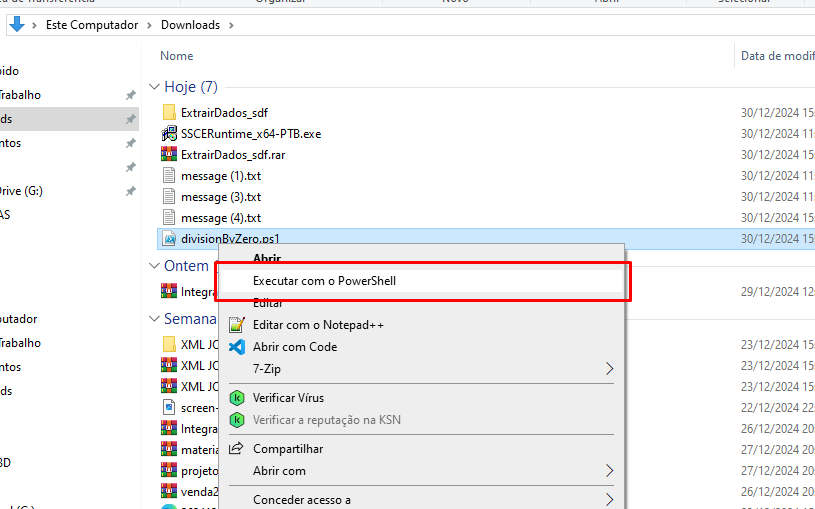Sort files by the Nome column header

[177, 56]
